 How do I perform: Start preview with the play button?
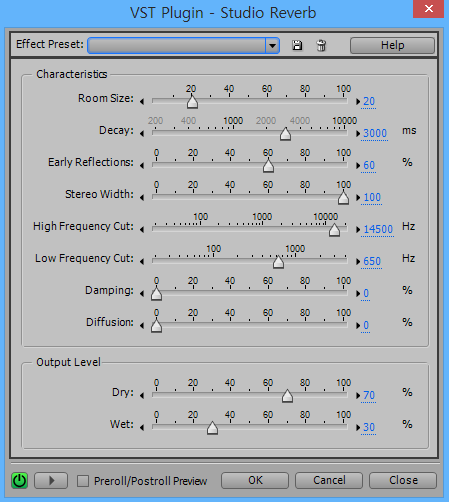51,481
